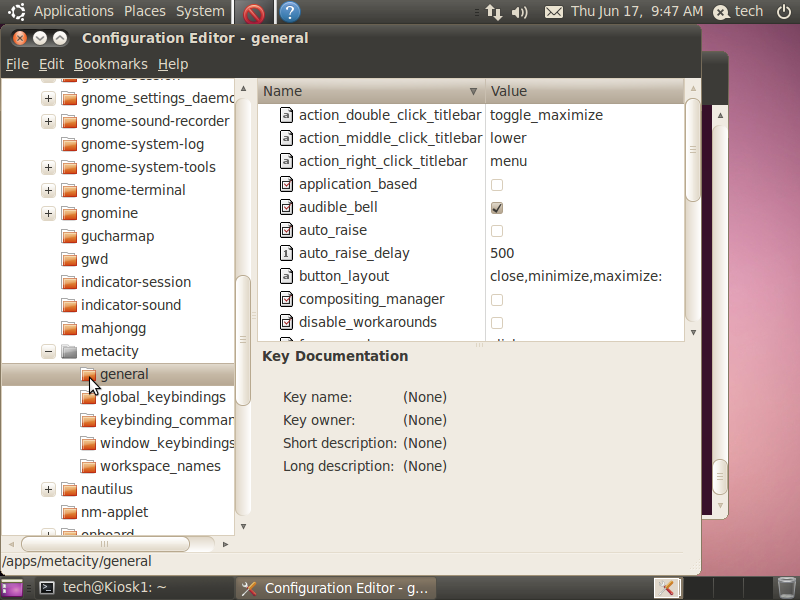The image size is (800, 600).
Task: Open the Bookmarks menu
Action: pyautogui.click(x=111, y=64)
